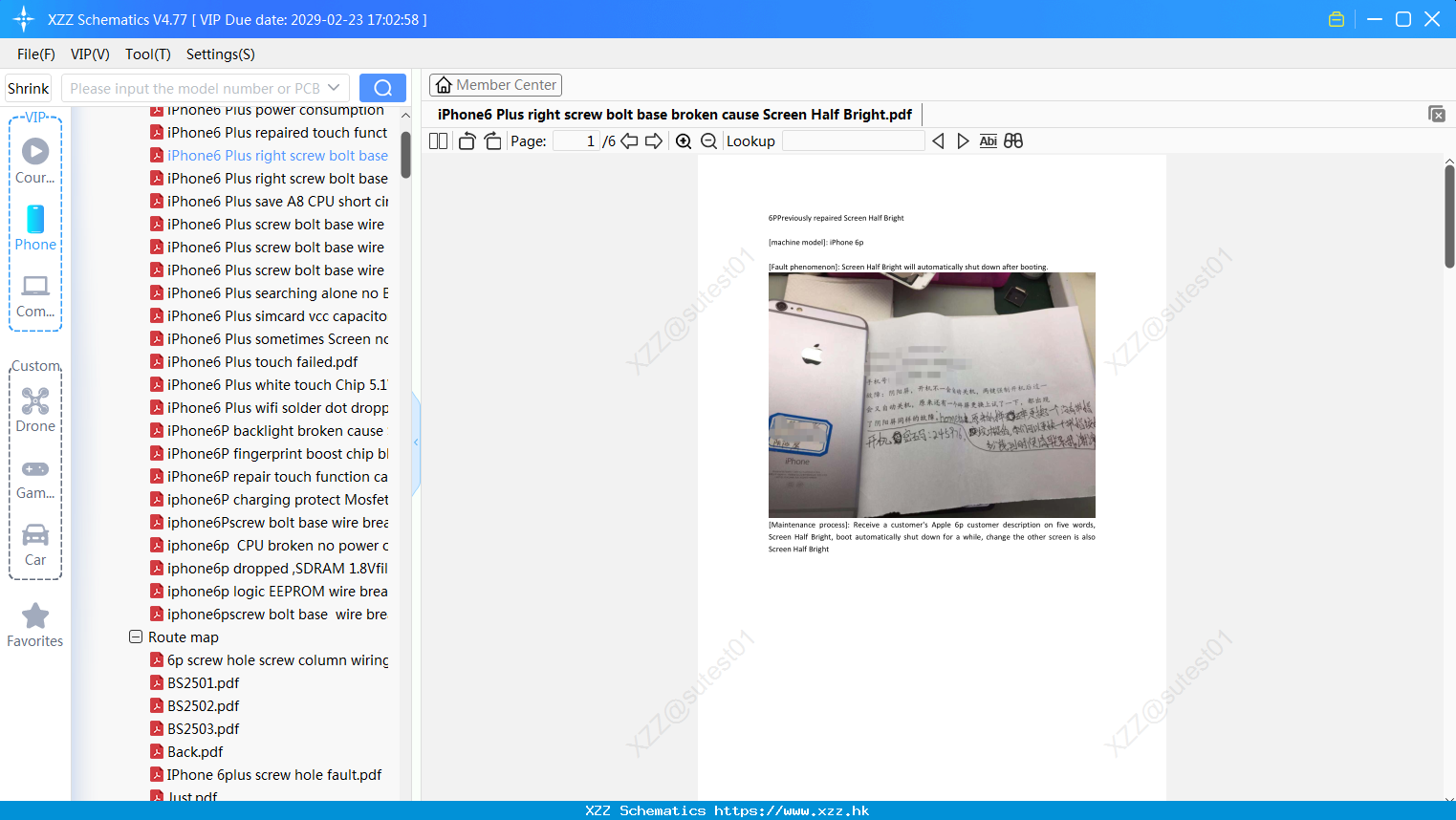The height and width of the screenshot is (820, 1456).
Task: Select the Computer sidebar category
Action: tap(35, 295)
